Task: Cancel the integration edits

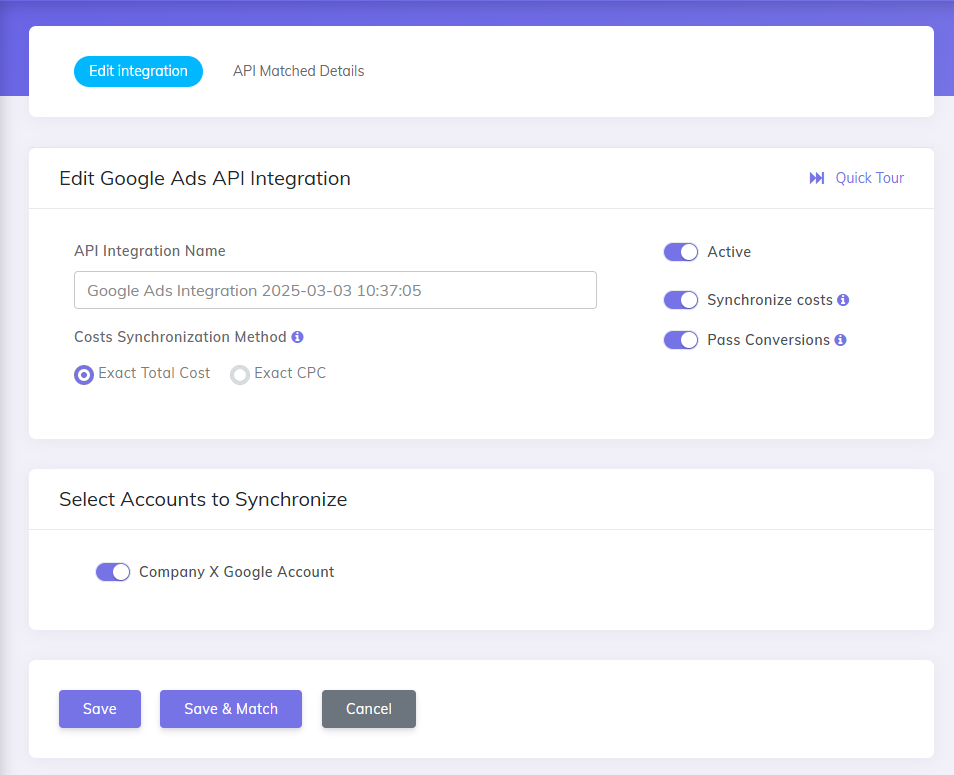Action: (369, 709)
